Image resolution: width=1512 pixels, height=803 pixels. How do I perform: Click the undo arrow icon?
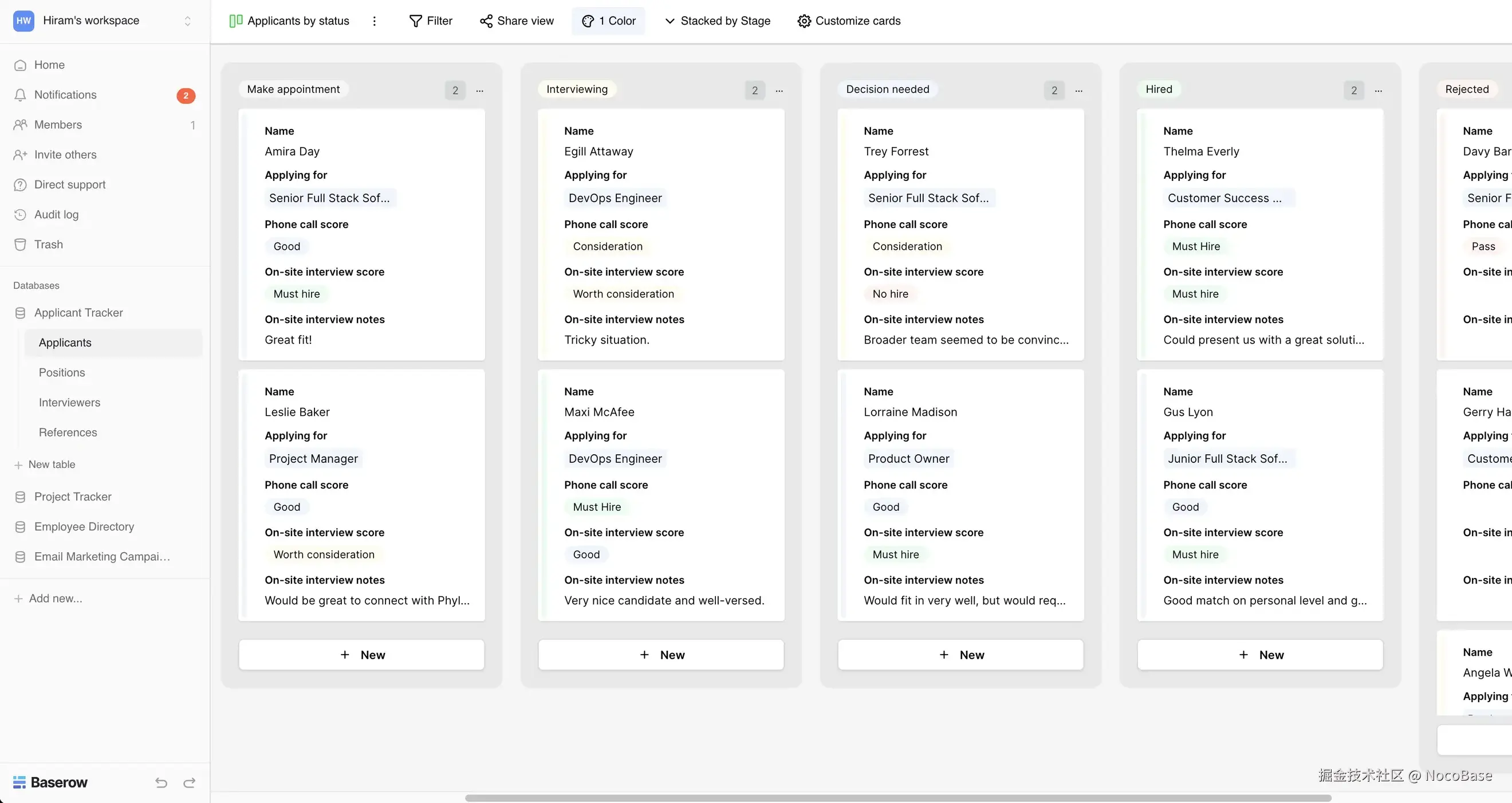(x=161, y=782)
